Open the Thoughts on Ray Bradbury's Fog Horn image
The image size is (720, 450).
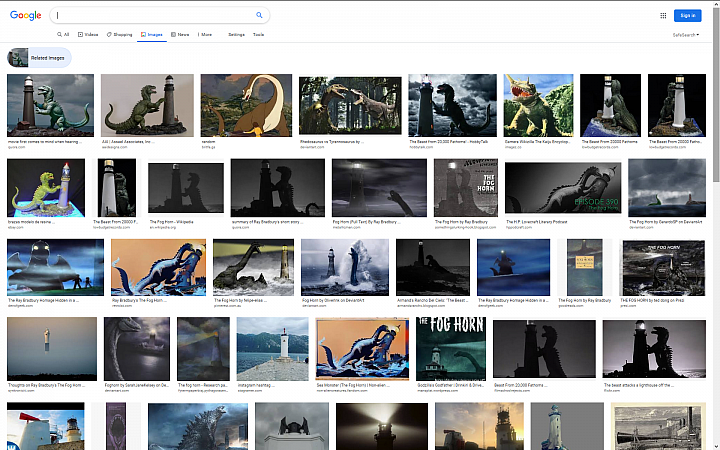pyautogui.click(x=52, y=349)
